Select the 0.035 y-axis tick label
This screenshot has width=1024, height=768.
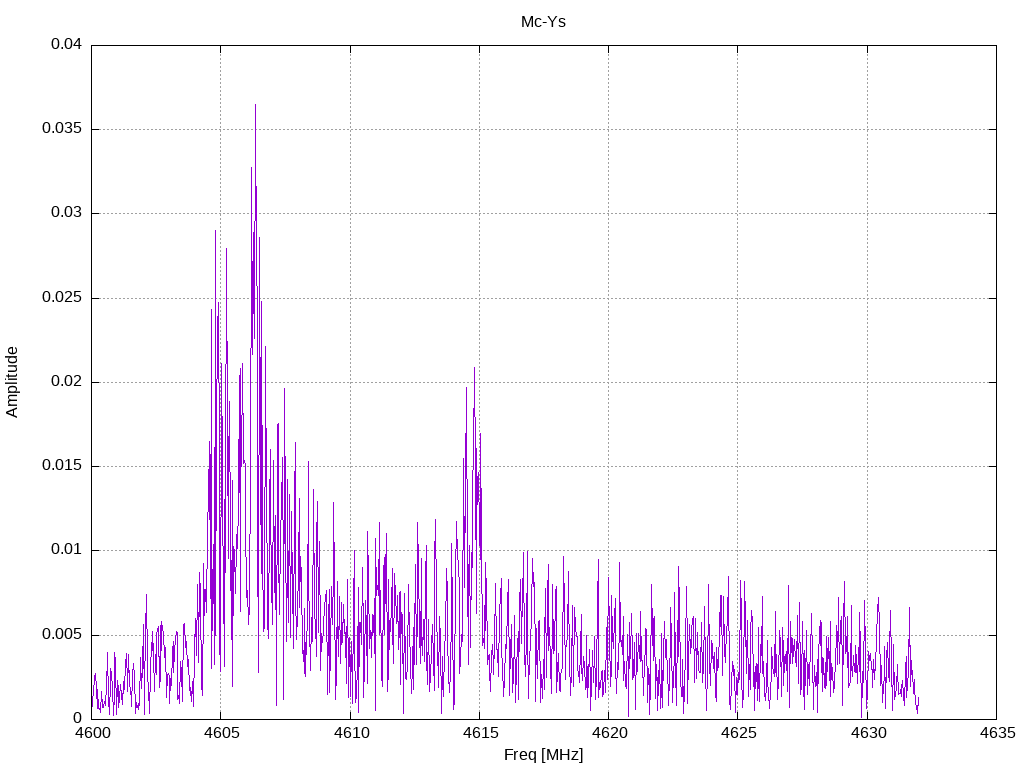coord(63,129)
